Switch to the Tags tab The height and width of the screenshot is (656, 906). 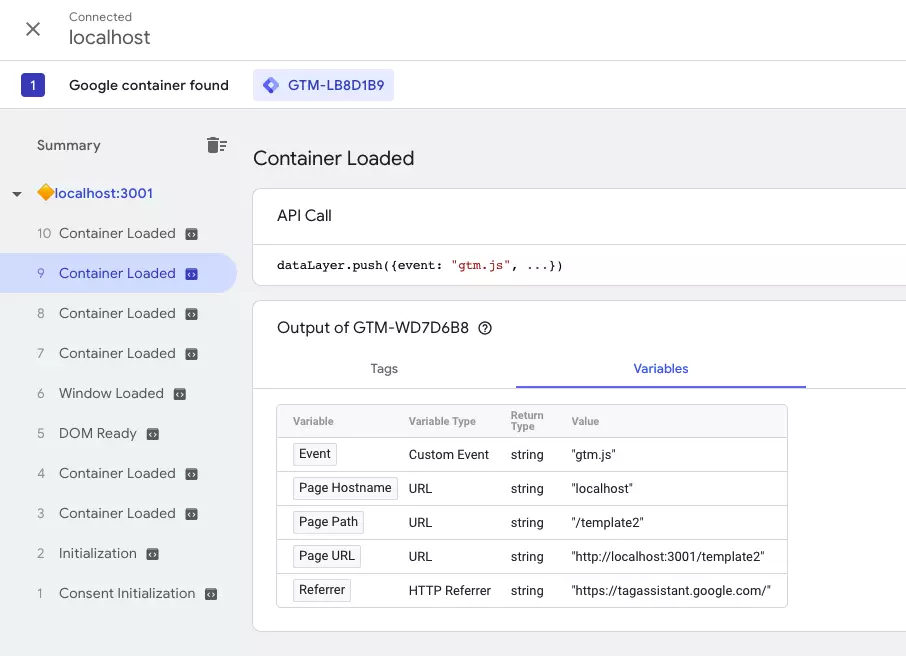(384, 368)
